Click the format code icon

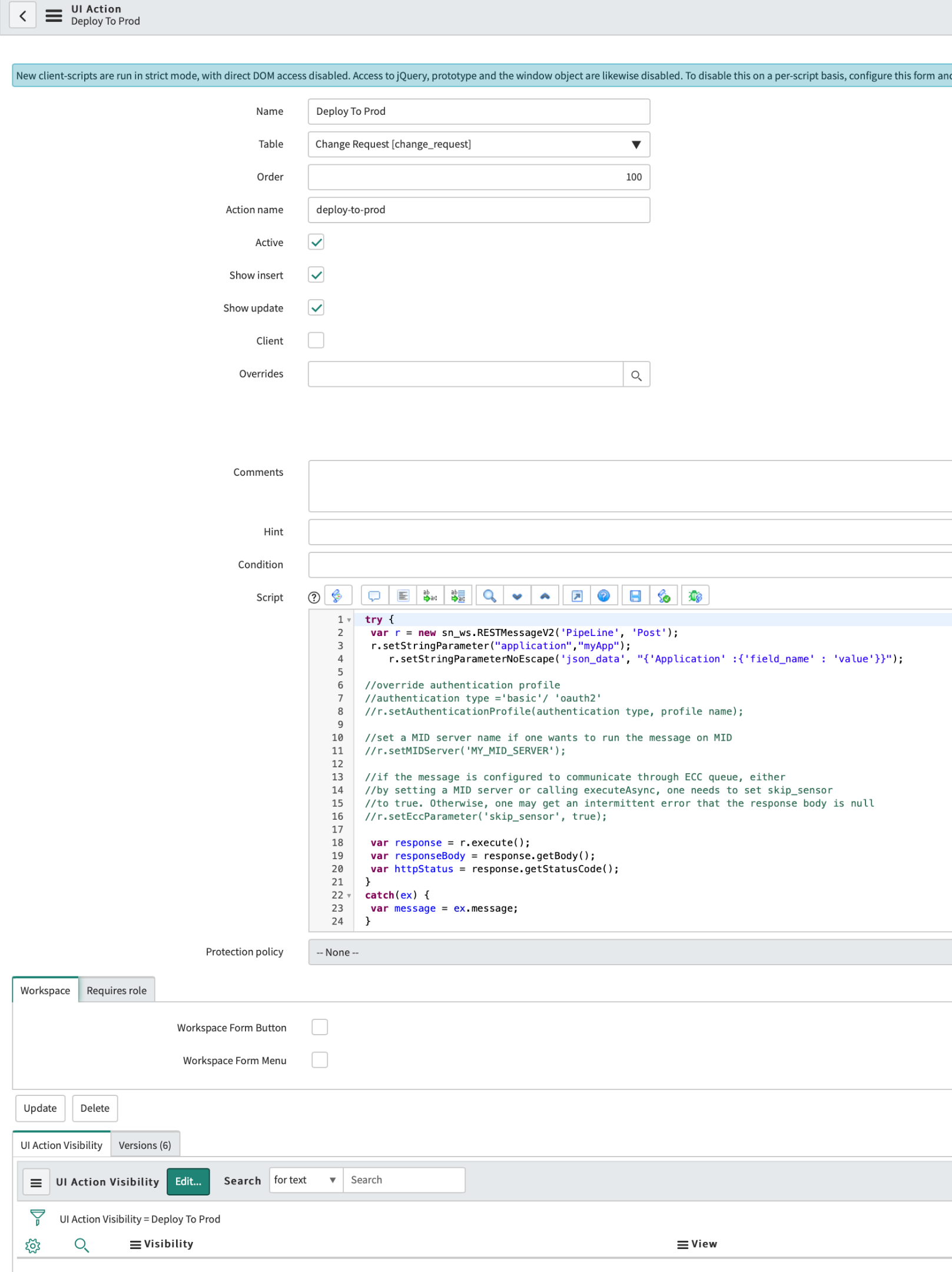(403, 596)
